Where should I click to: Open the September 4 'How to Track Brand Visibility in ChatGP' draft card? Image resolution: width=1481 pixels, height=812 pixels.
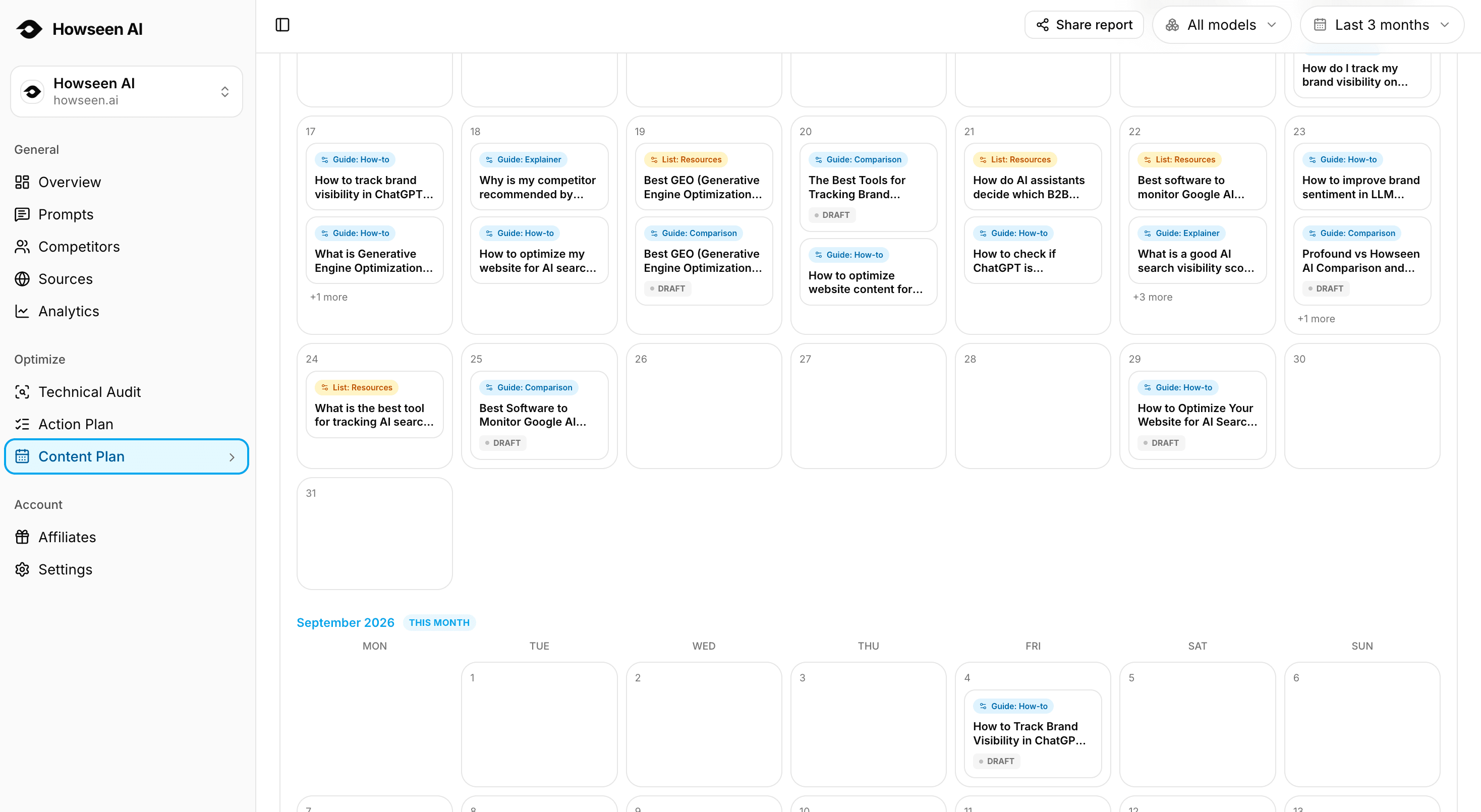1033,734
